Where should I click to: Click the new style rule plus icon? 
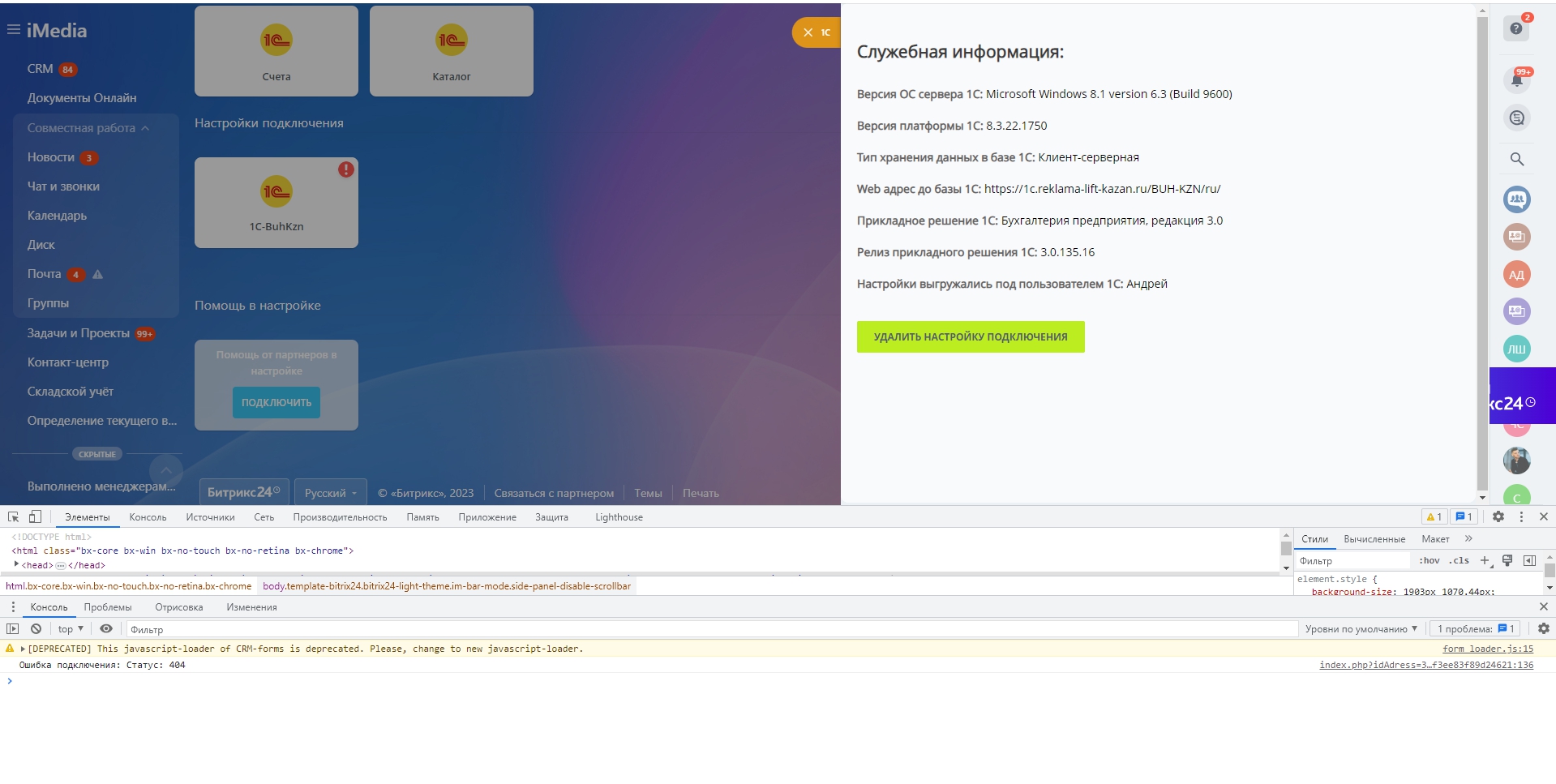pyautogui.click(x=1485, y=560)
